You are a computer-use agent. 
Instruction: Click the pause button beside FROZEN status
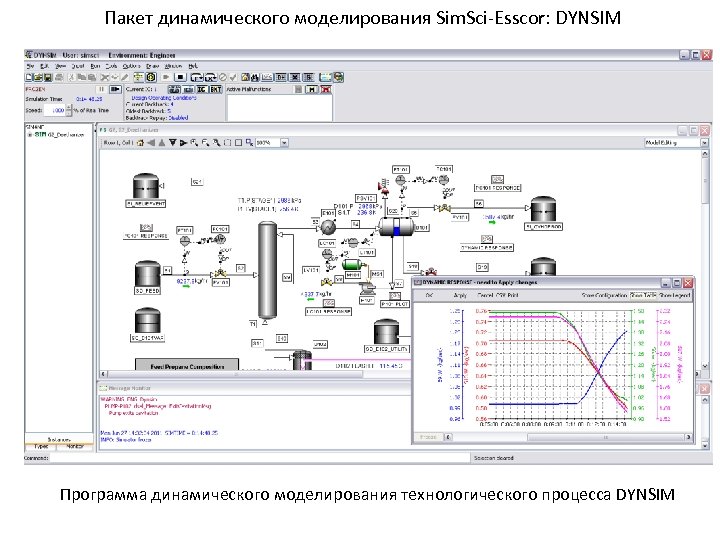point(101,90)
